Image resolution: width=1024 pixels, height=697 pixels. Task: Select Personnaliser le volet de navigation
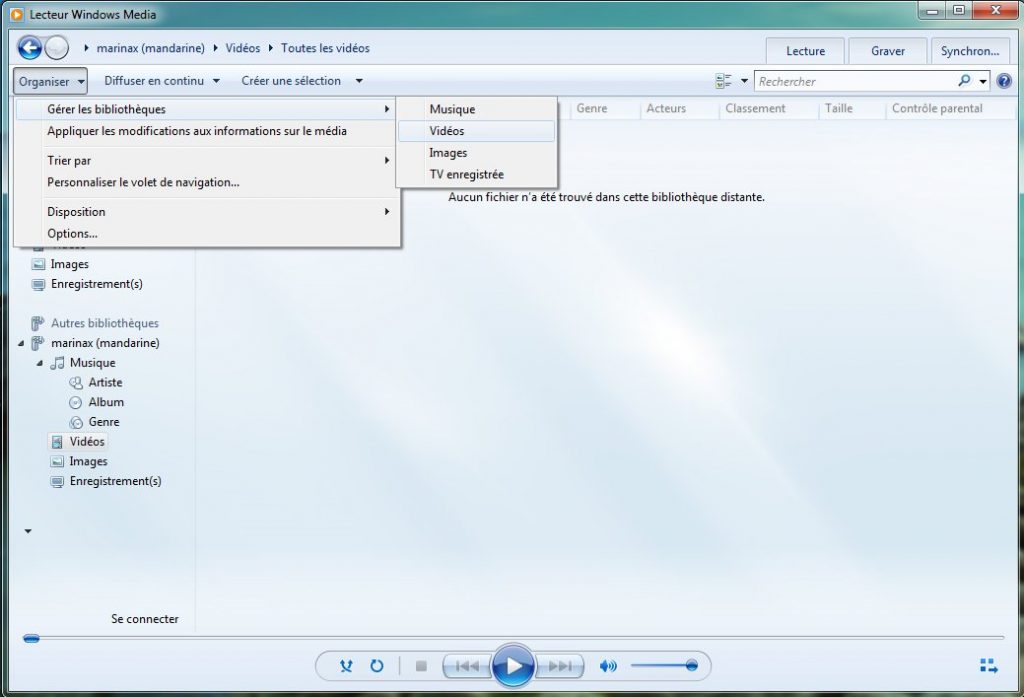coord(204,182)
